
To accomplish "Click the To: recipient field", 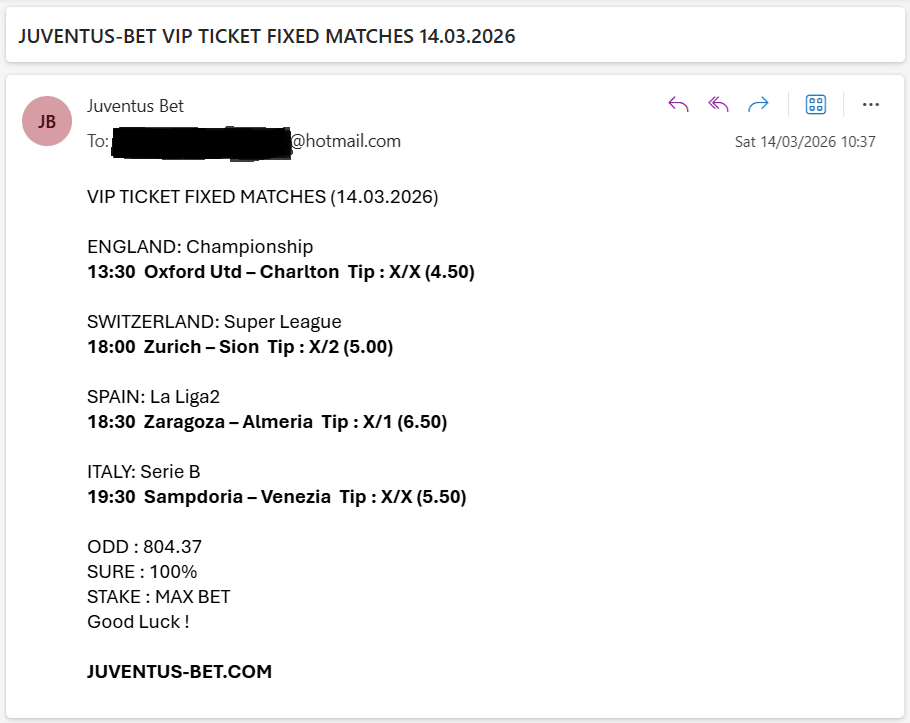I will click(98, 141).
